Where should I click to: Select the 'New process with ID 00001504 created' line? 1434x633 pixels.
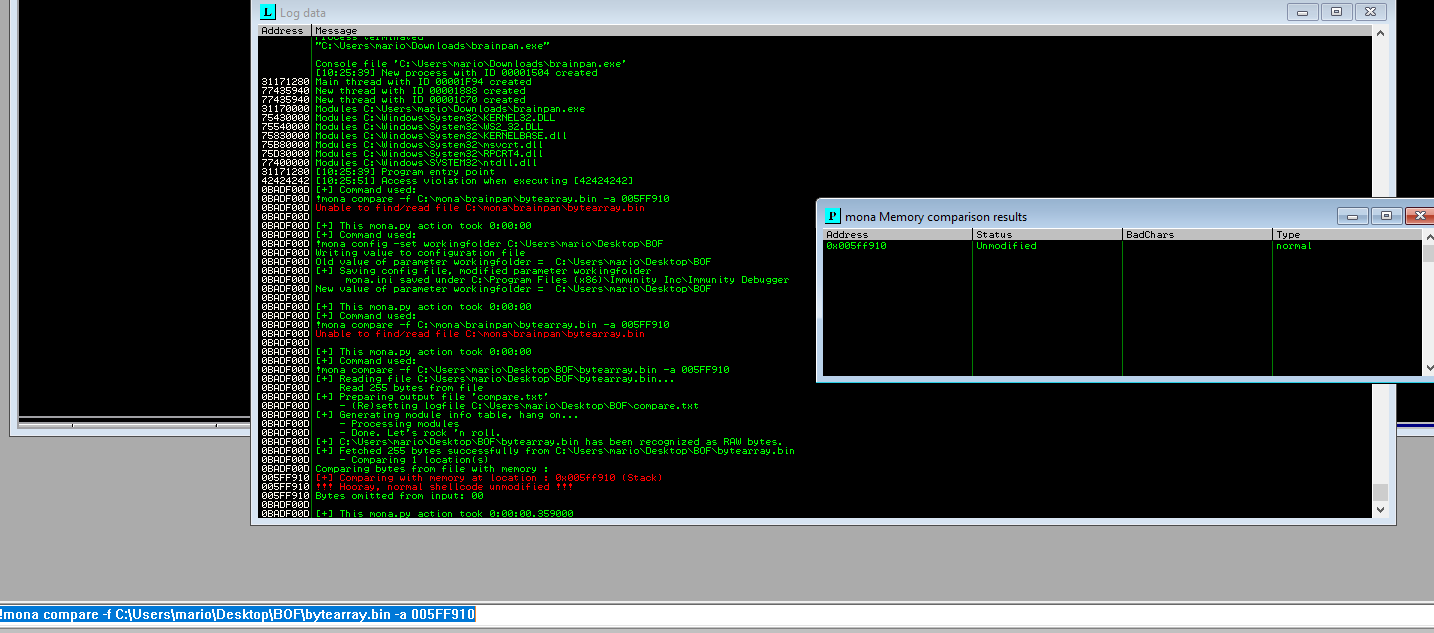click(456, 73)
